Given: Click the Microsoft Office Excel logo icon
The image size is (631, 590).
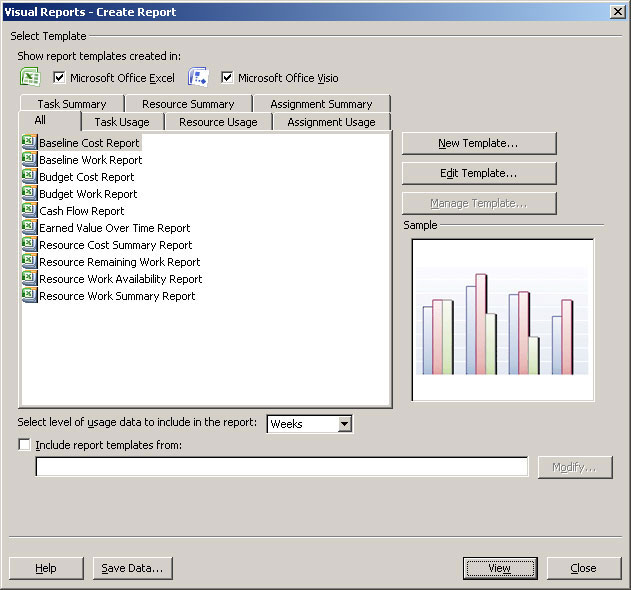Looking at the screenshot, I should click(30, 77).
